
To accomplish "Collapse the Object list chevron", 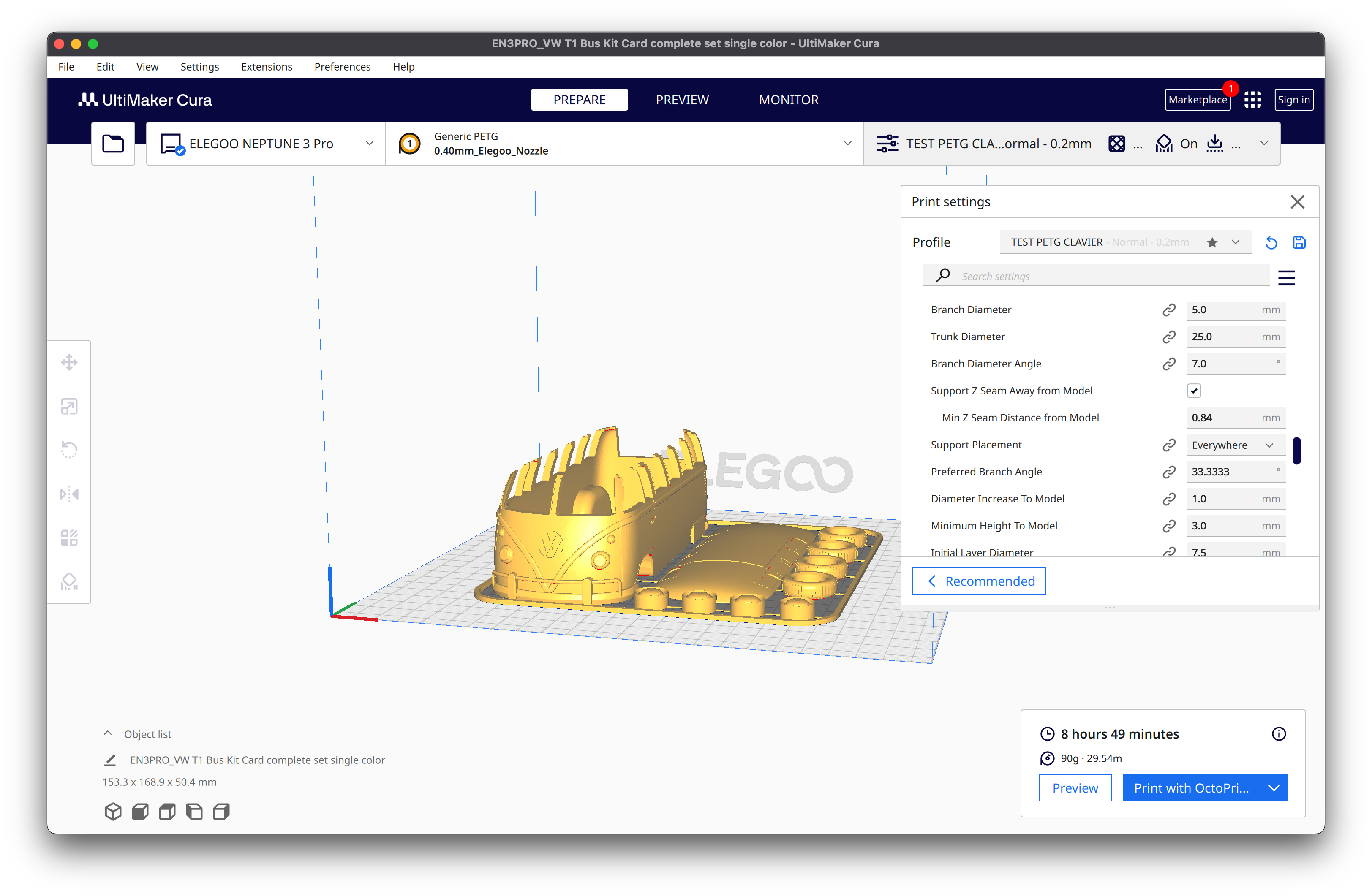I will (107, 733).
